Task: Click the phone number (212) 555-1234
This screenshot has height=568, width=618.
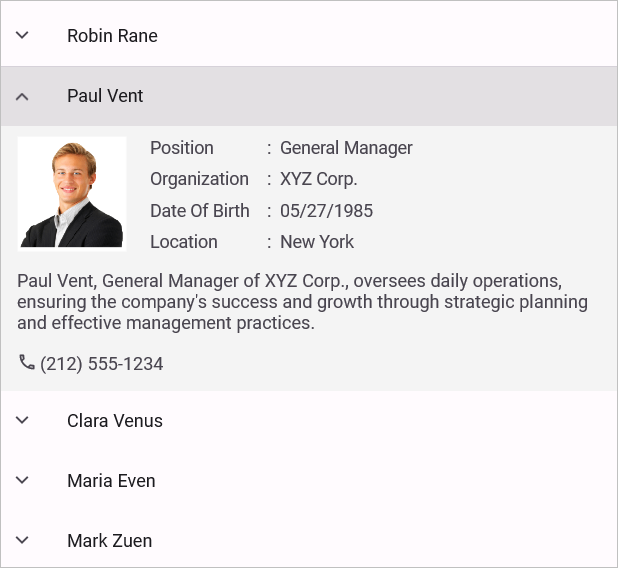Action: click(x=102, y=364)
